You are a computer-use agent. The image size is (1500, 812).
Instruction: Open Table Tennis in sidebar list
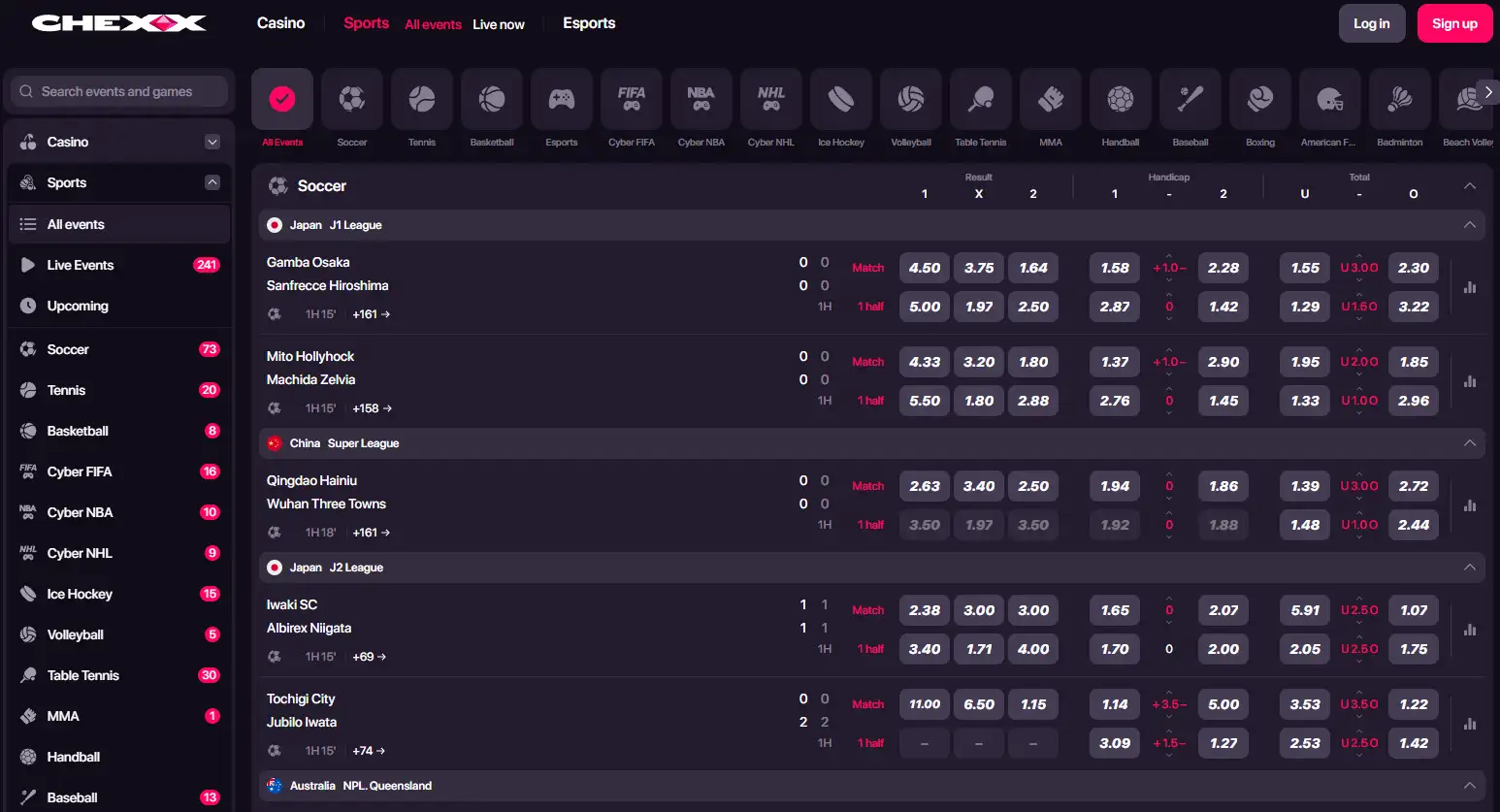pyautogui.click(x=119, y=675)
